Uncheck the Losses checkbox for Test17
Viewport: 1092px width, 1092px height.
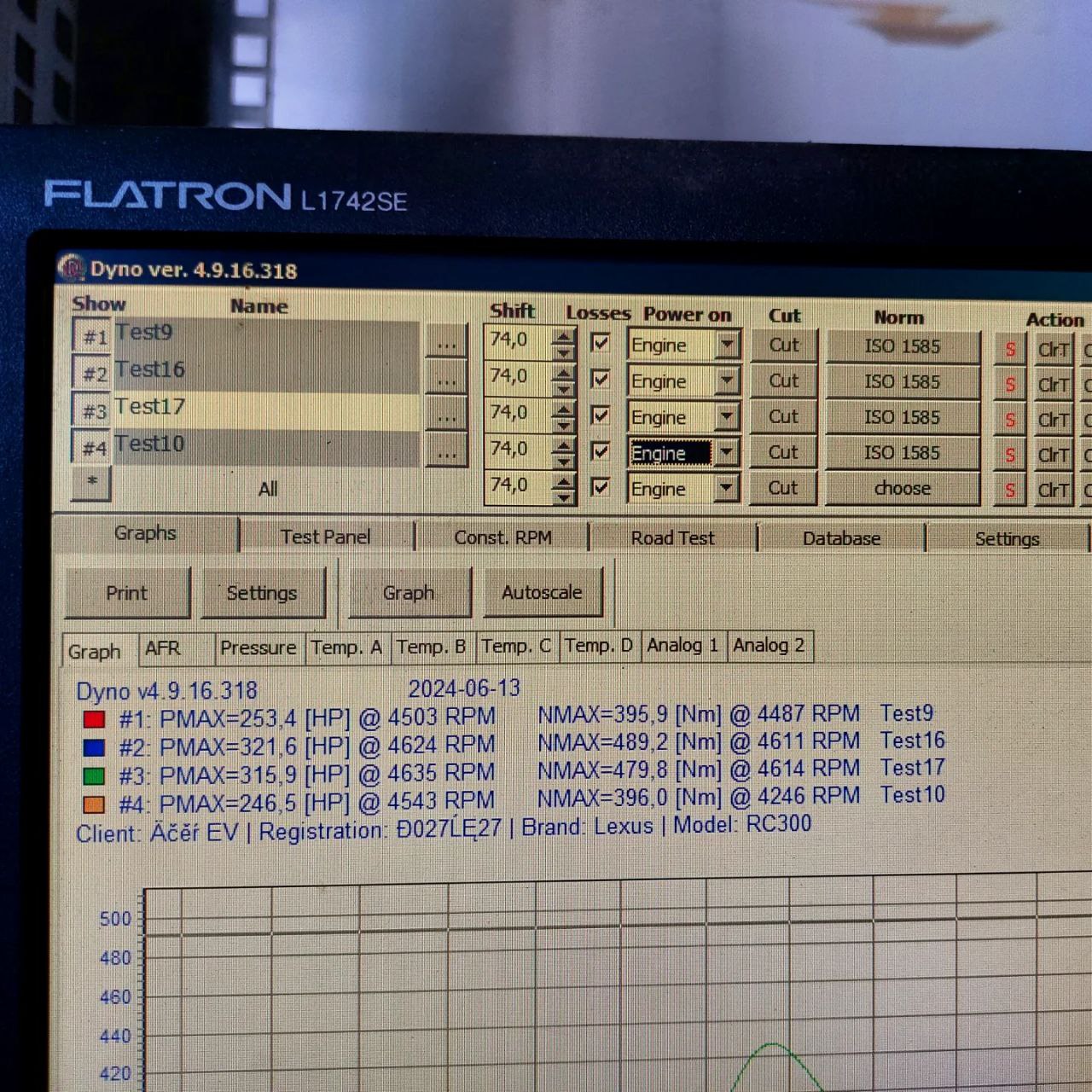pyautogui.click(x=601, y=415)
